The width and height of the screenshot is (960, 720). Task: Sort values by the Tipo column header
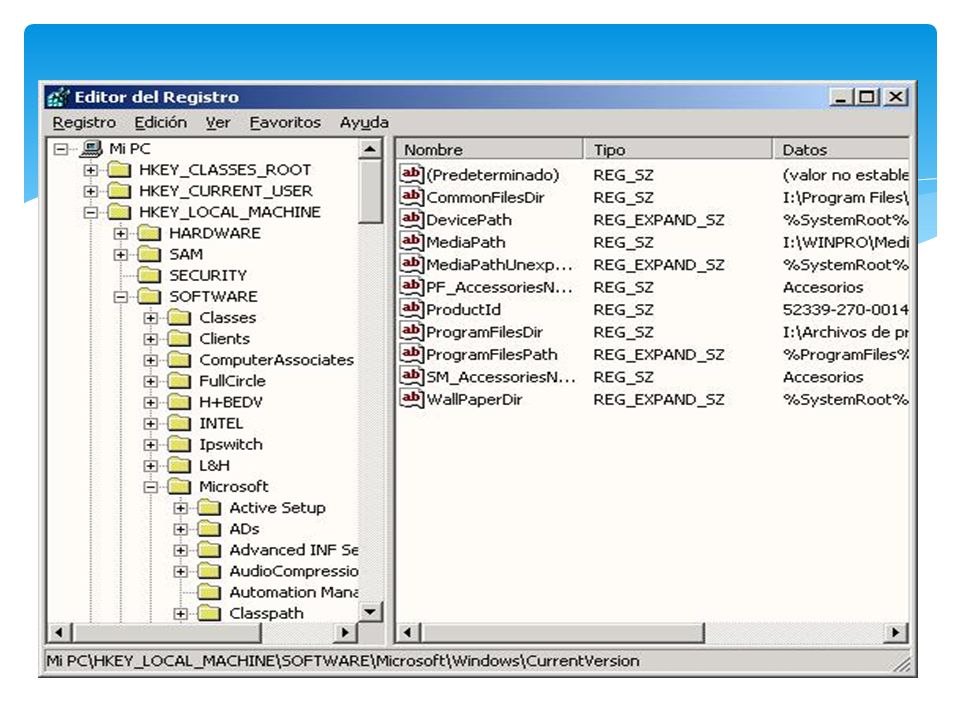click(678, 149)
